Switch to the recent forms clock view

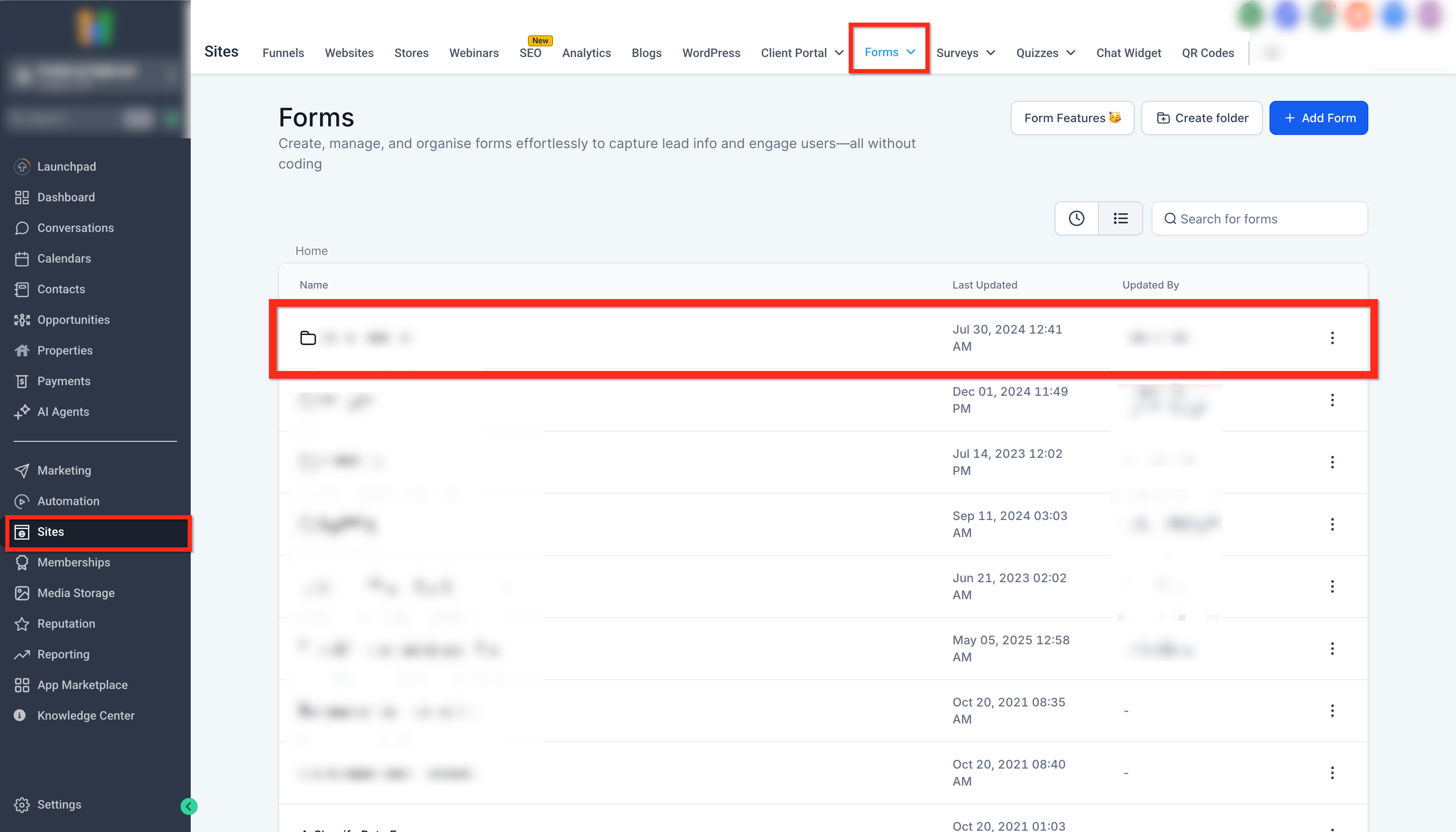tap(1076, 218)
